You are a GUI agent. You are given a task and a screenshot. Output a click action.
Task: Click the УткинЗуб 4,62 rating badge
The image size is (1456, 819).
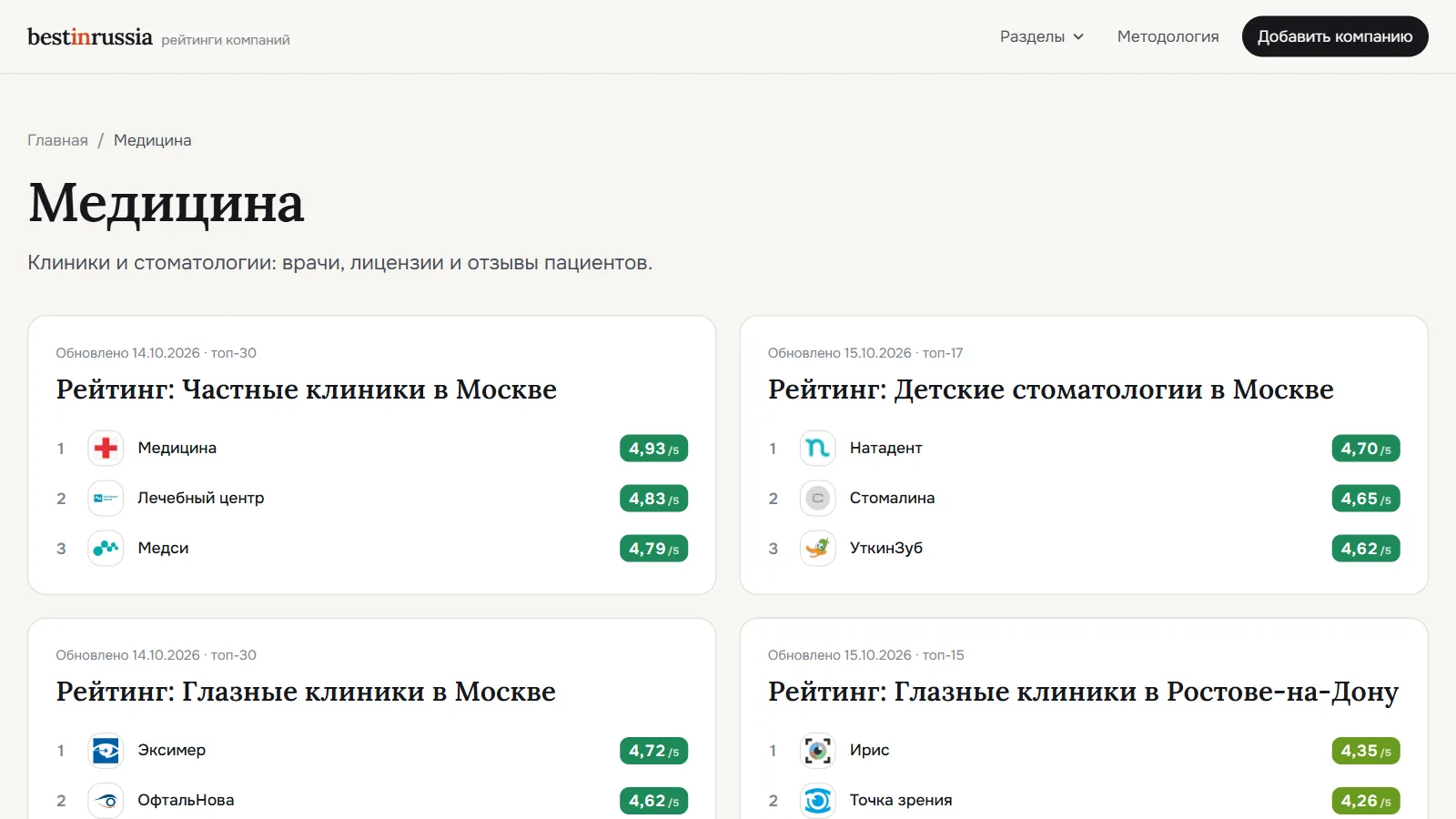click(1366, 549)
